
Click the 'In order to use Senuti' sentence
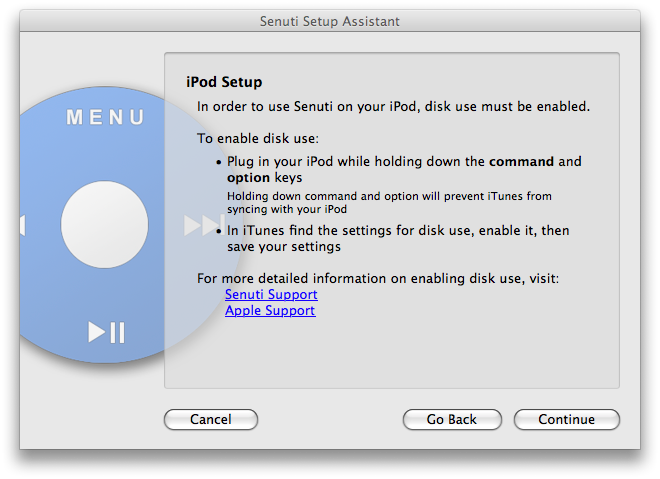point(394,106)
